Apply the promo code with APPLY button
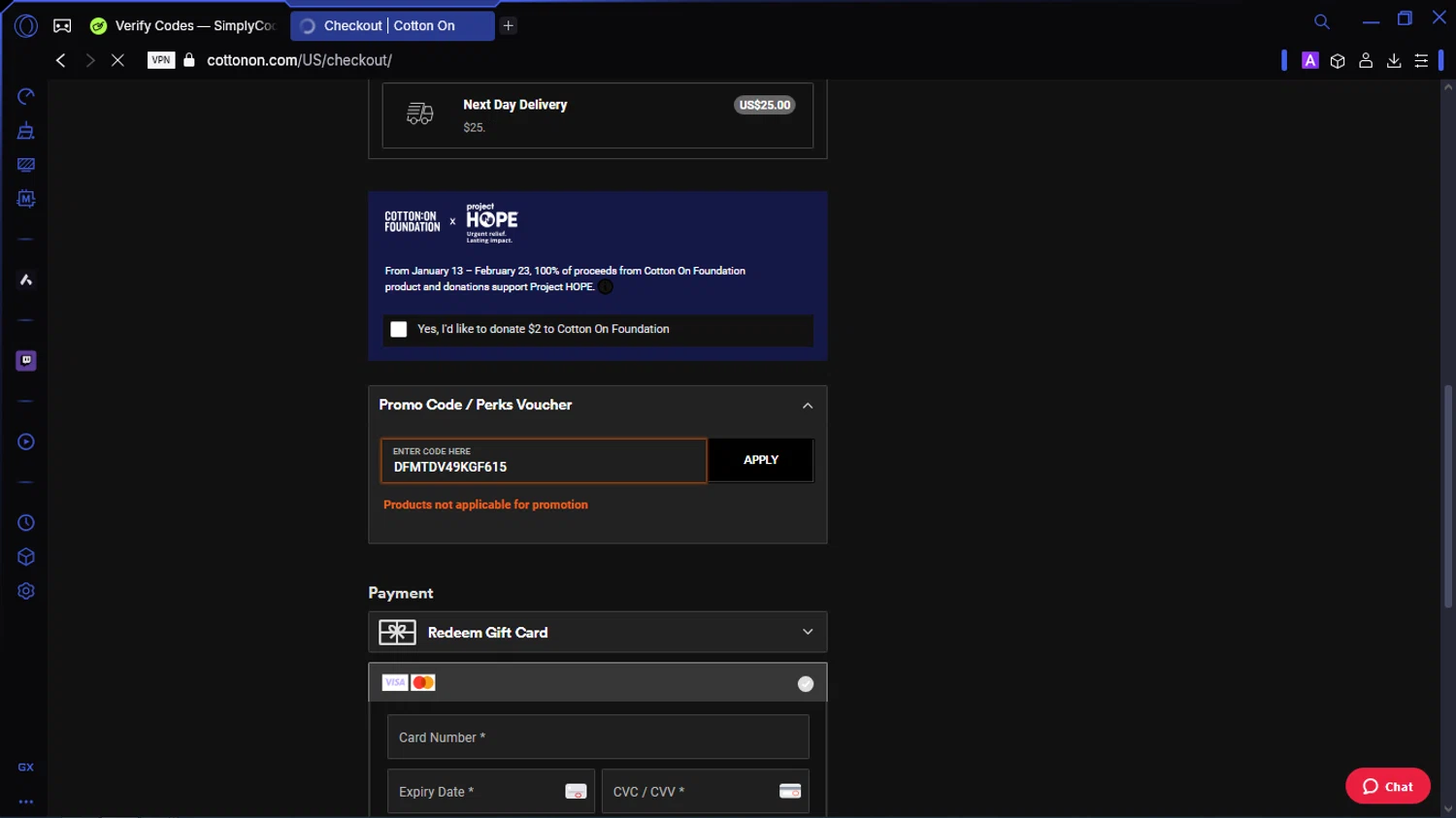 click(x=761, y=460)
